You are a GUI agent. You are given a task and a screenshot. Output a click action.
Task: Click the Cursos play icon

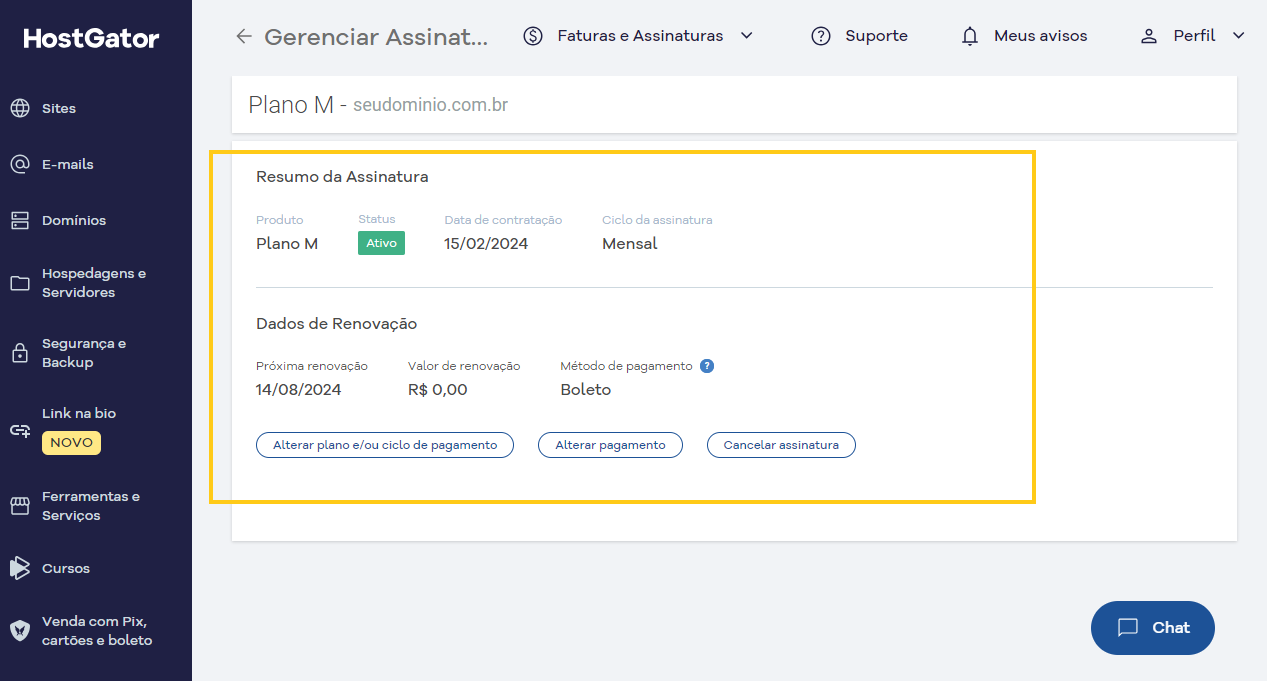pyautogui.click(x=20, y=568)
